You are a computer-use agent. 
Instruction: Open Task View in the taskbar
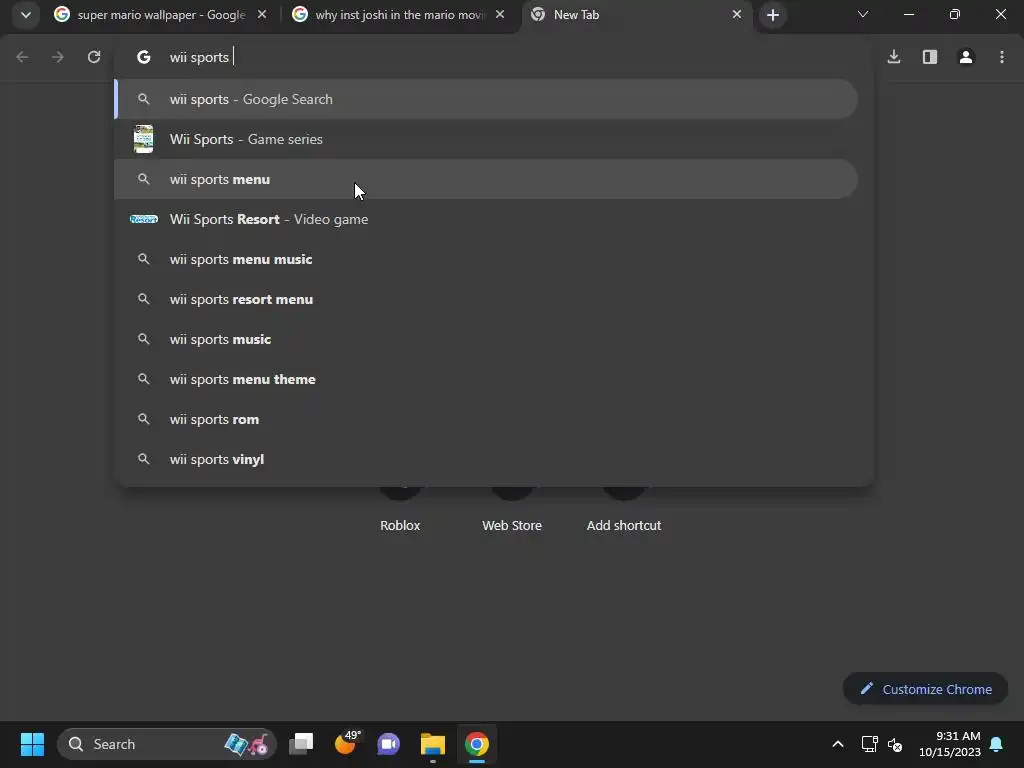click(301, 744)
